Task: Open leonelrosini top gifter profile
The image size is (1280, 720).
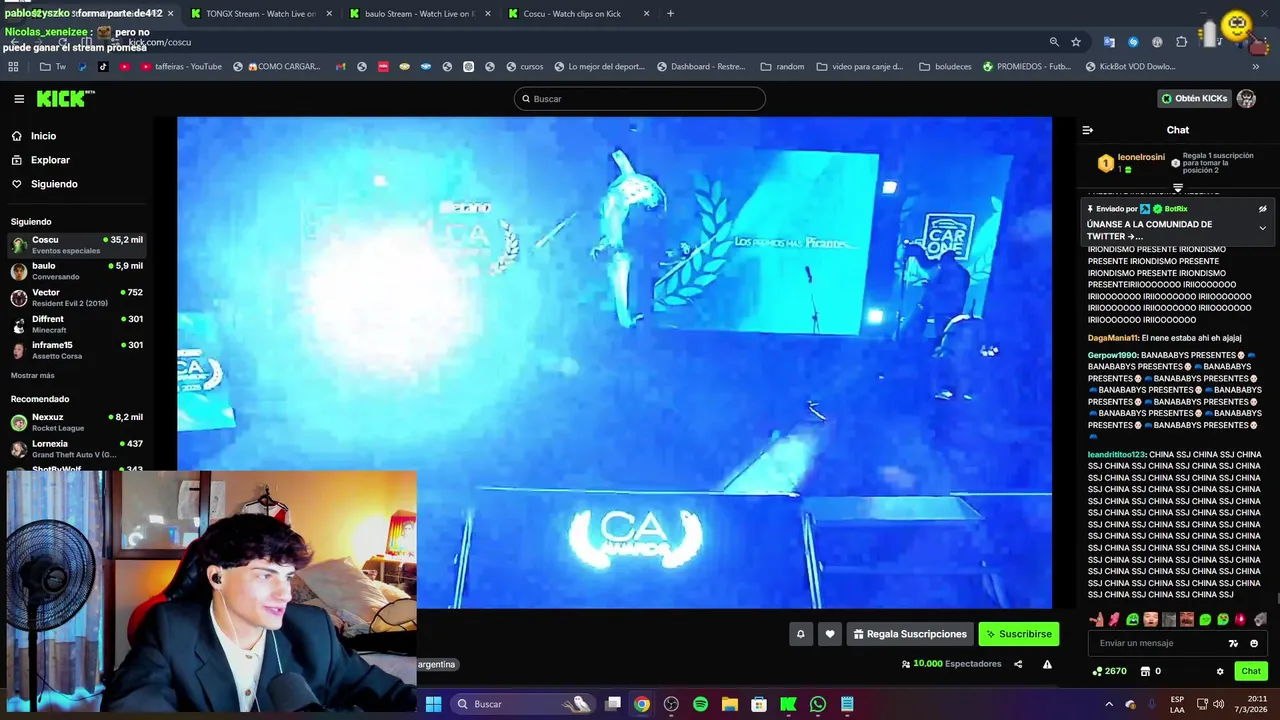Action: 1141,157
